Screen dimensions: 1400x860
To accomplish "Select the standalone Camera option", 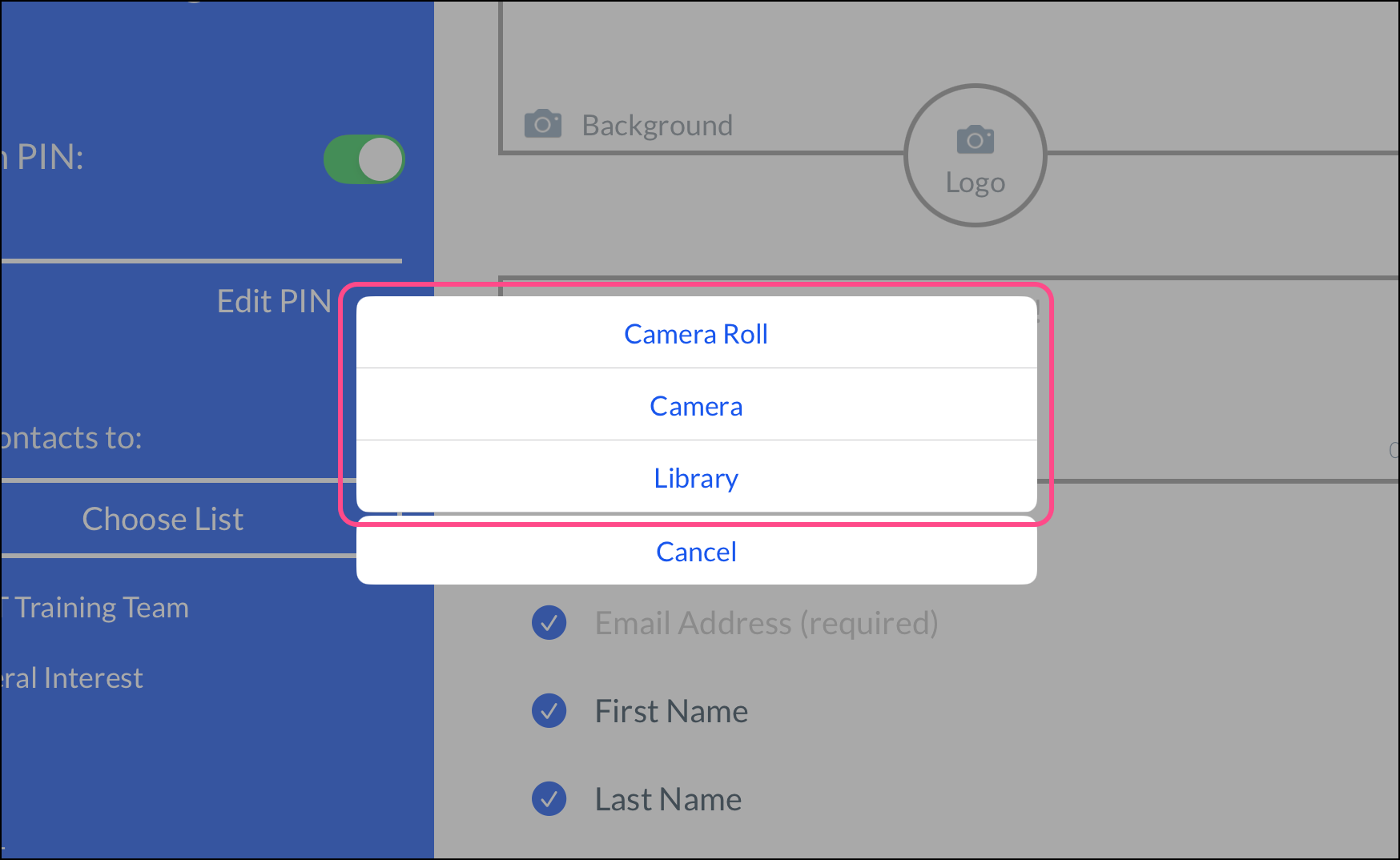I will click(696, 406).
